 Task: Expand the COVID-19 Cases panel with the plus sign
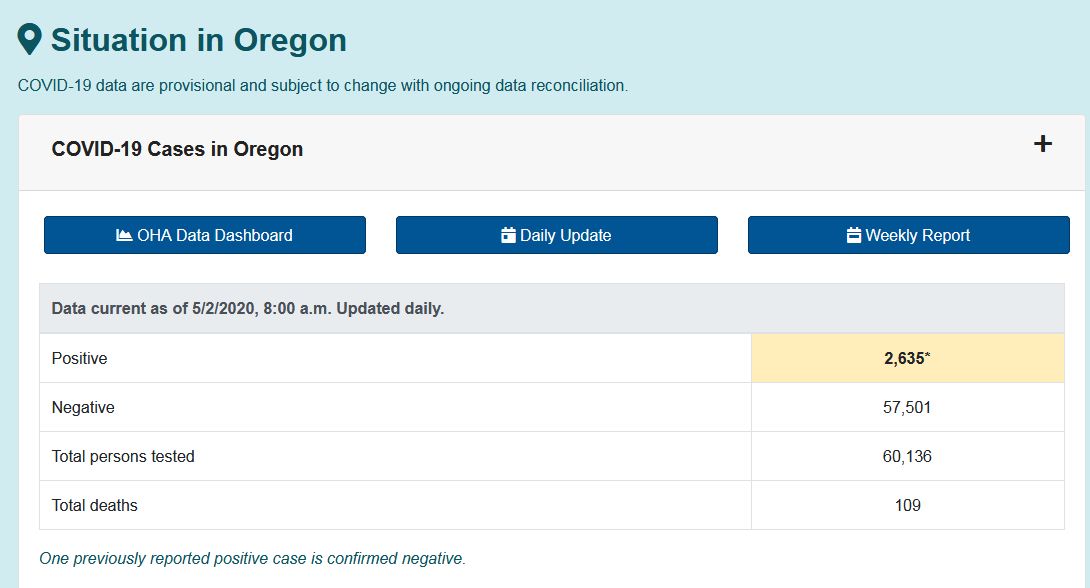point(1042,144)
